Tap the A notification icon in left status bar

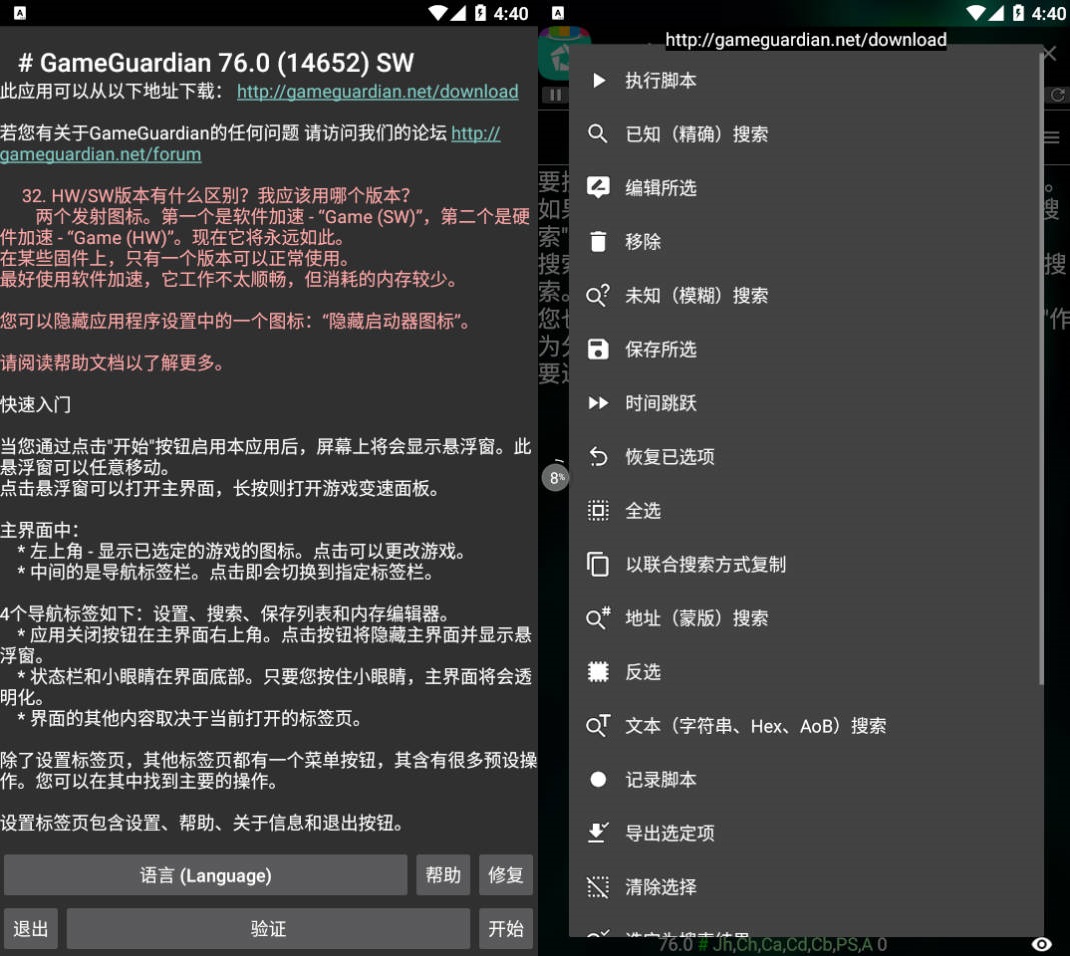click(20, 13)
